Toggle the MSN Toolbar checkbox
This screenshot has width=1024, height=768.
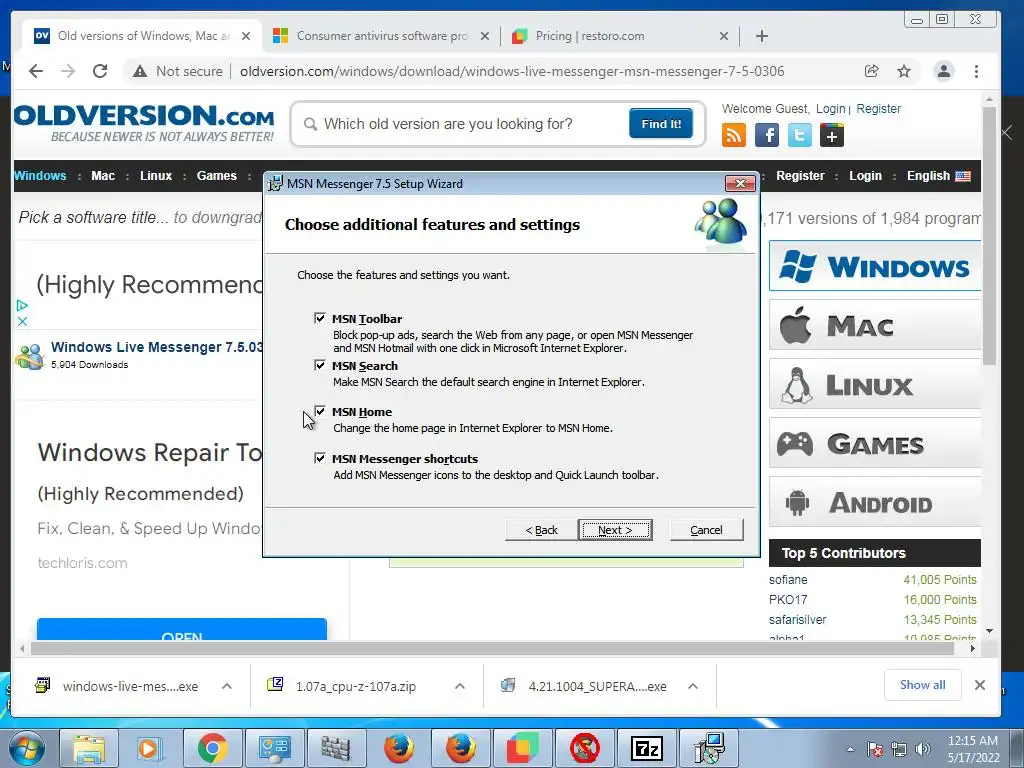point(319,318)
